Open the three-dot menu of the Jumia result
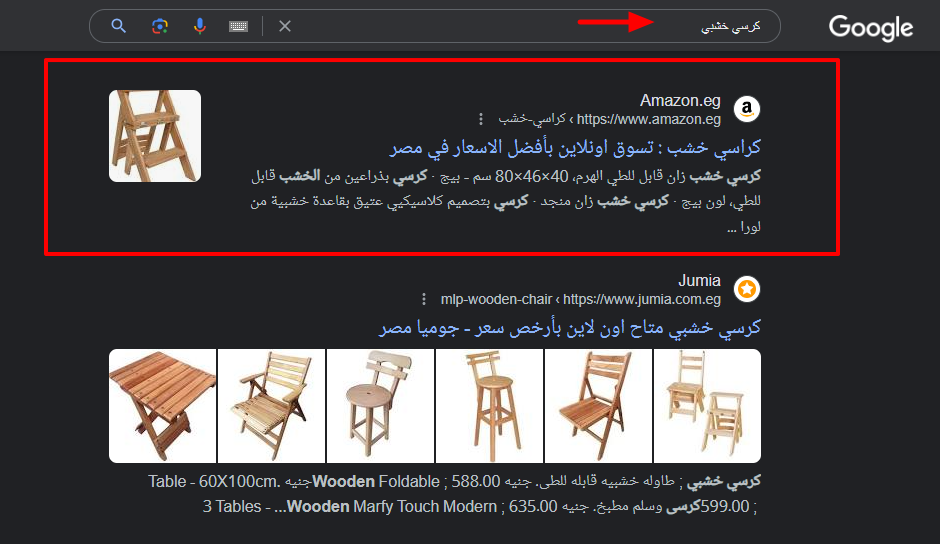This screenshot has width=940, height=544. point(424,299)
